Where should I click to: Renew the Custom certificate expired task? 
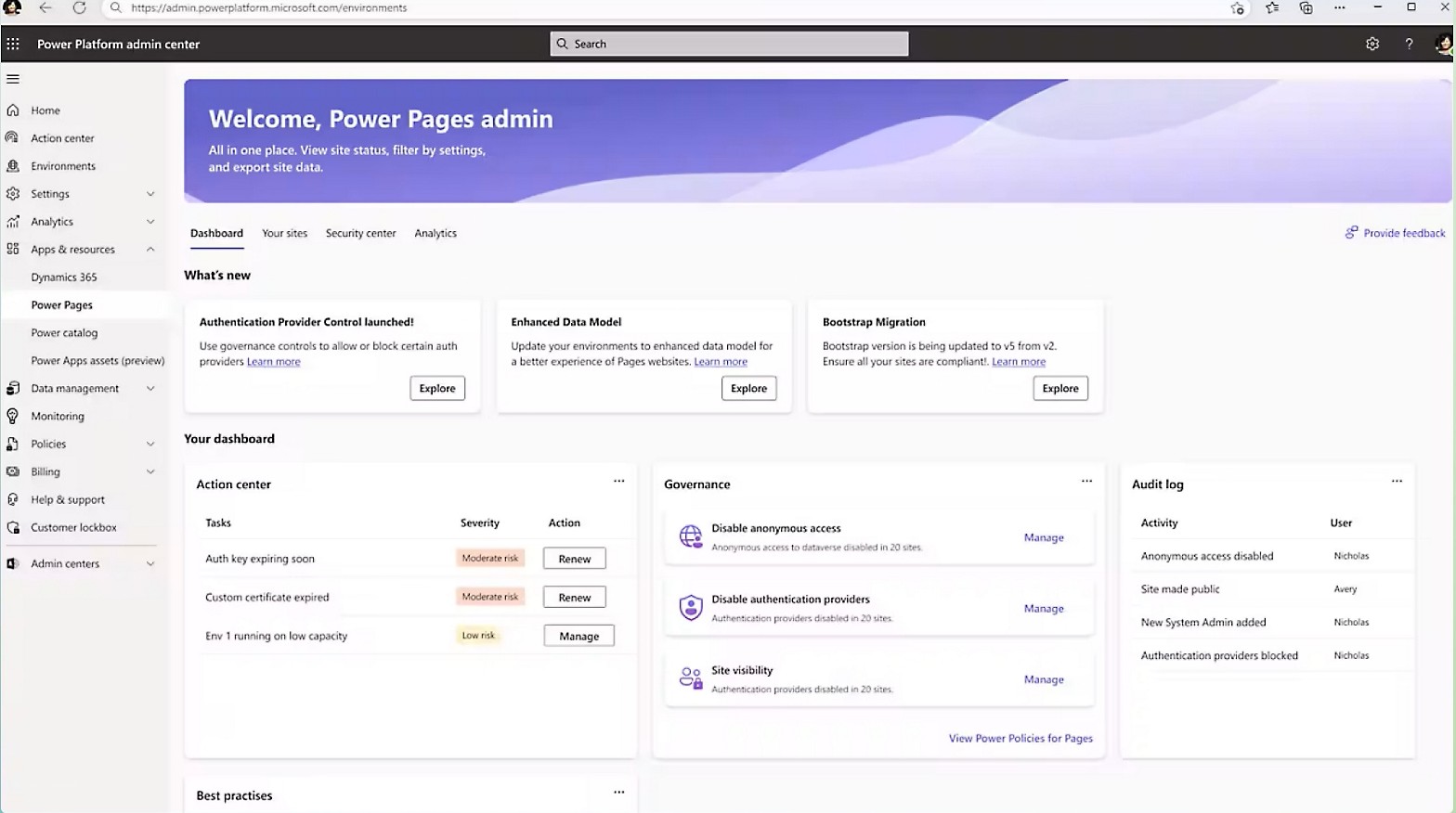pyautogui.click(x=575, y=598)
